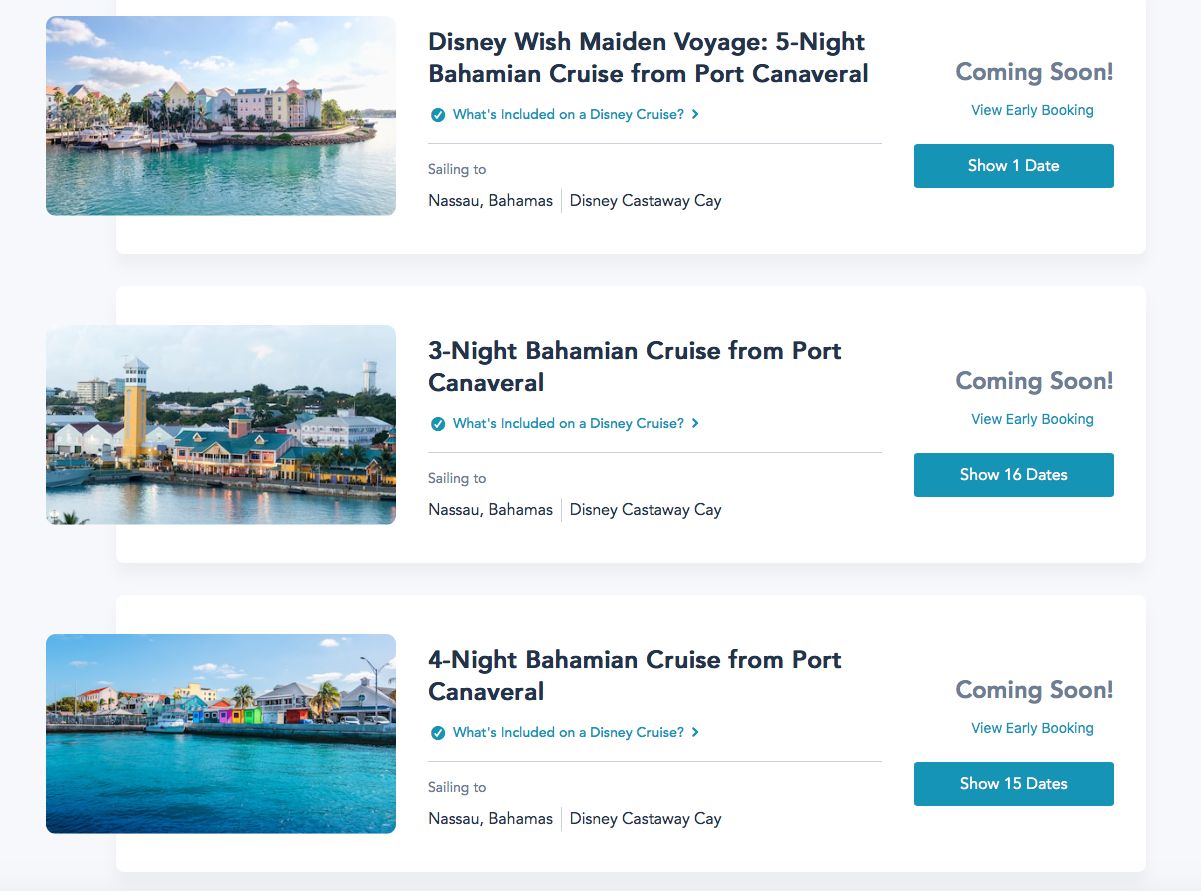Click chevron arrow after 3-Night What's Included
The width and height of the screenshot is (1201, 891).
[695, 424]
